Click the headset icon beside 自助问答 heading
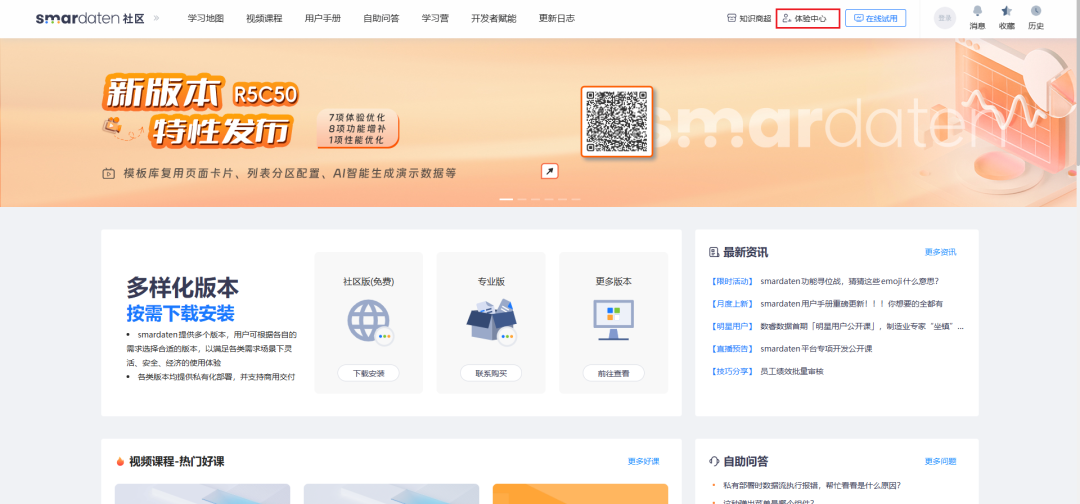 pyautogui.click(x=714, y=461)
